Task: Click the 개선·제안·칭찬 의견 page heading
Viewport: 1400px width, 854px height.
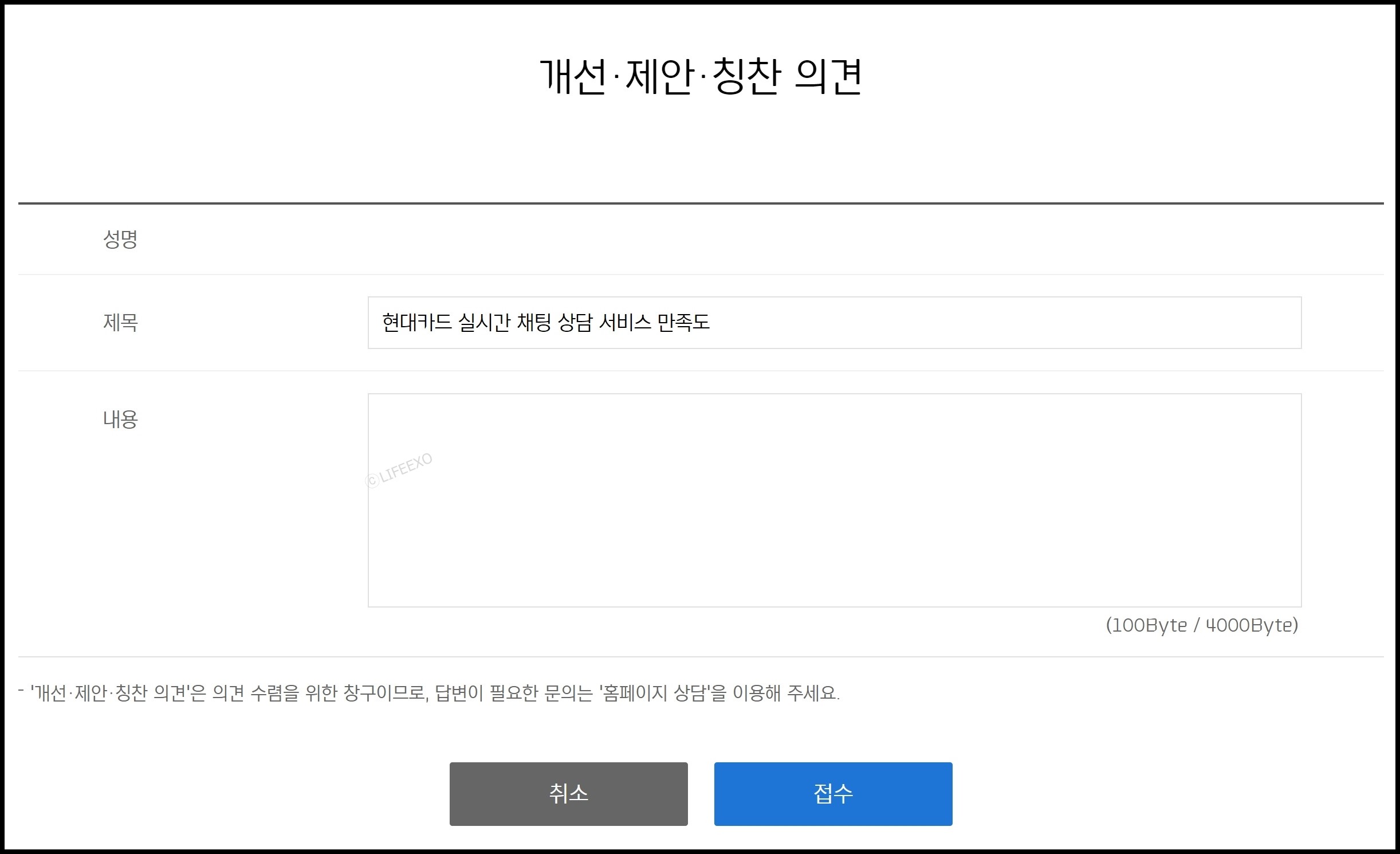Action: pyautogui.click(x=701, y=76)
